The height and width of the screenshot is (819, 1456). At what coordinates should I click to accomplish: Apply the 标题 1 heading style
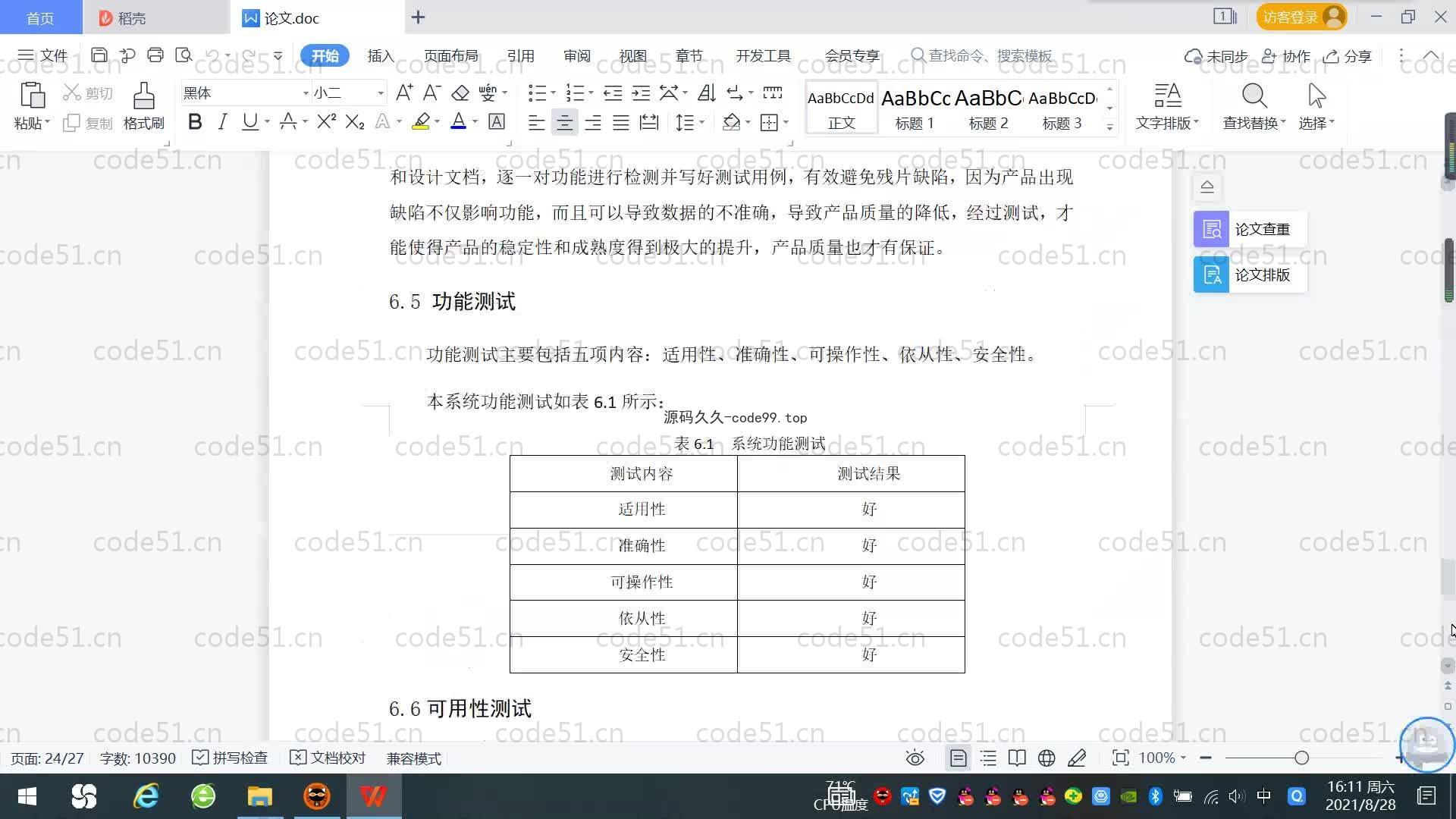click(x=915, y=108)
